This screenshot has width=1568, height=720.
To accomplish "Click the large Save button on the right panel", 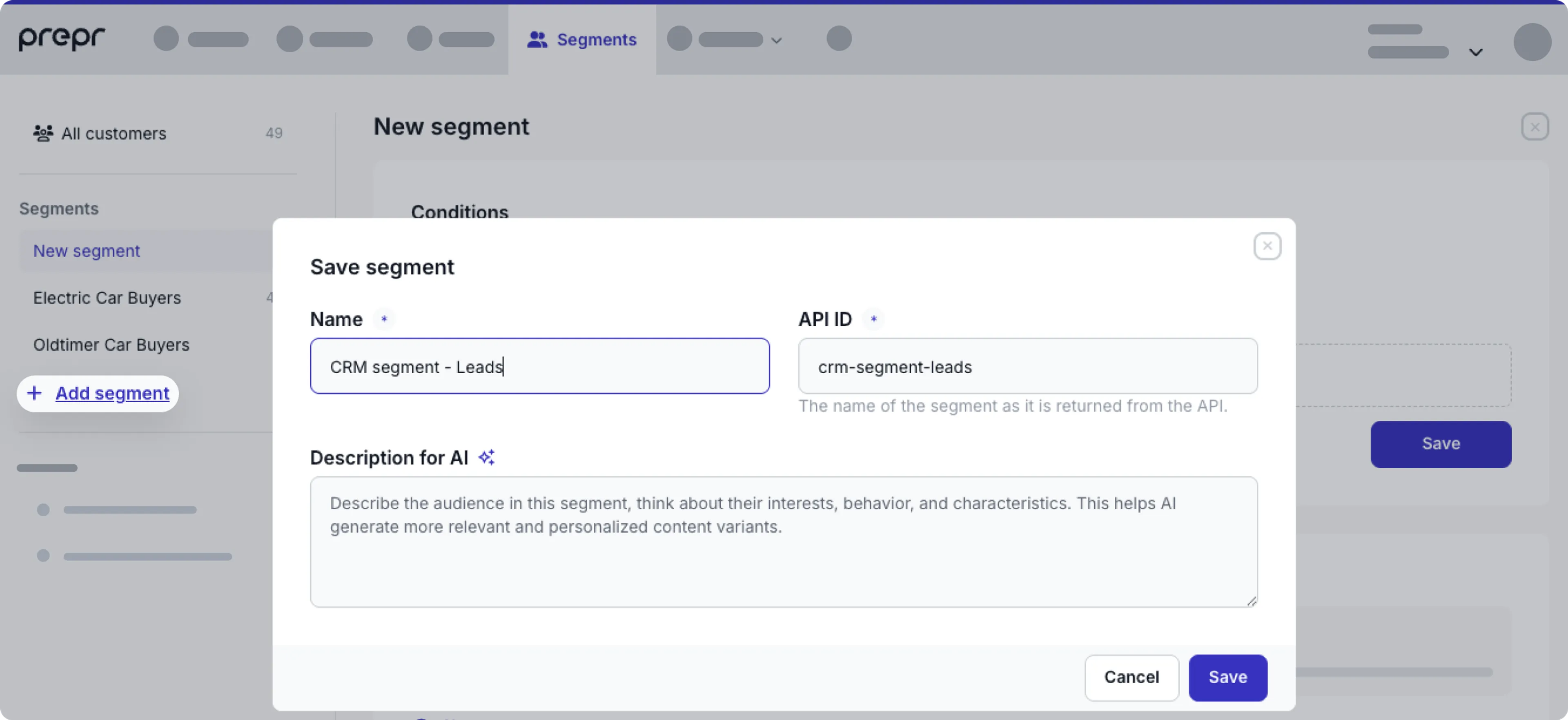I will pyautogui.click(x=1440, y=444).
